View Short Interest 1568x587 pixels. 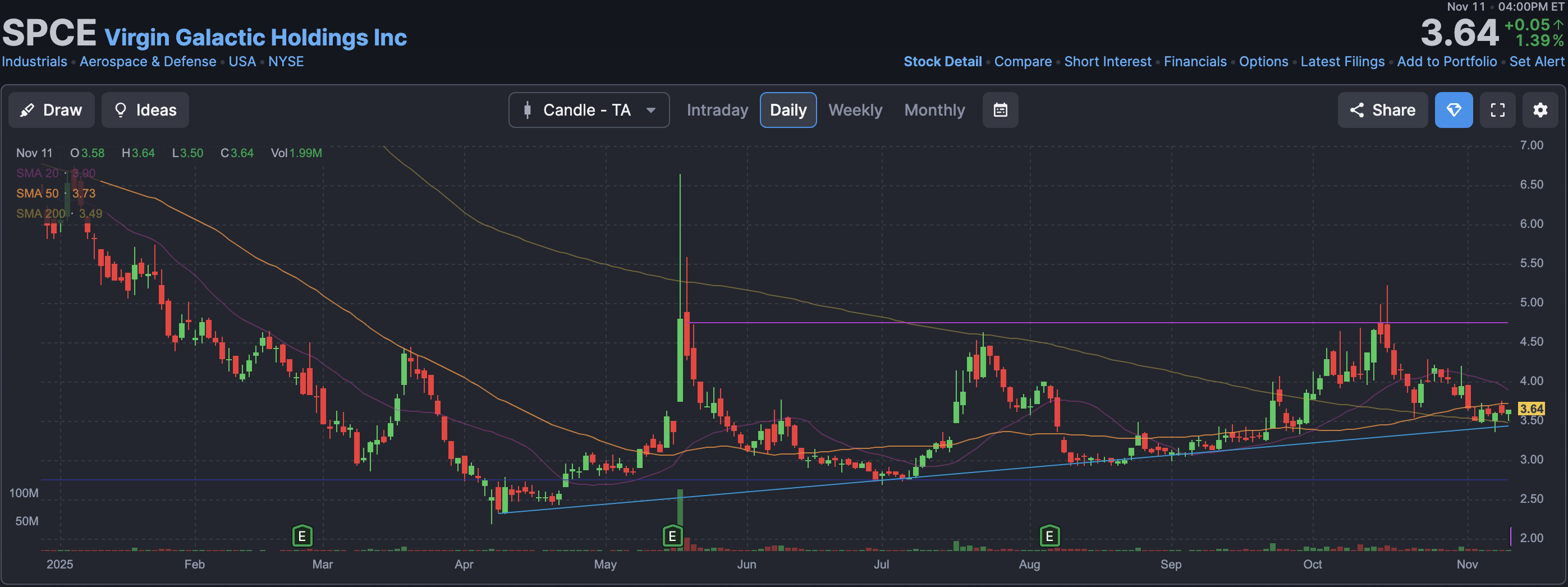tap(1107, 62)
